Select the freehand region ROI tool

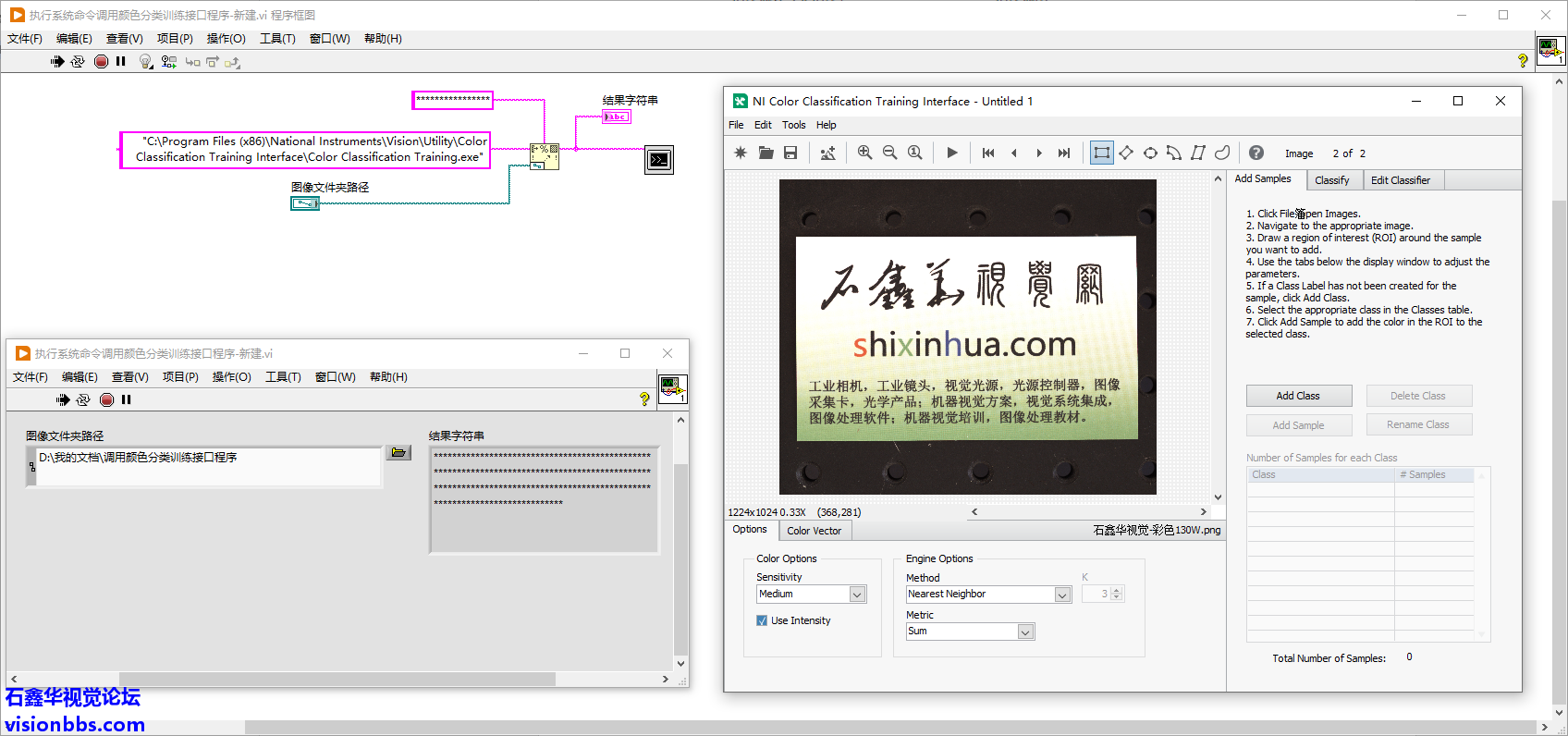[x=1222, y=153]
